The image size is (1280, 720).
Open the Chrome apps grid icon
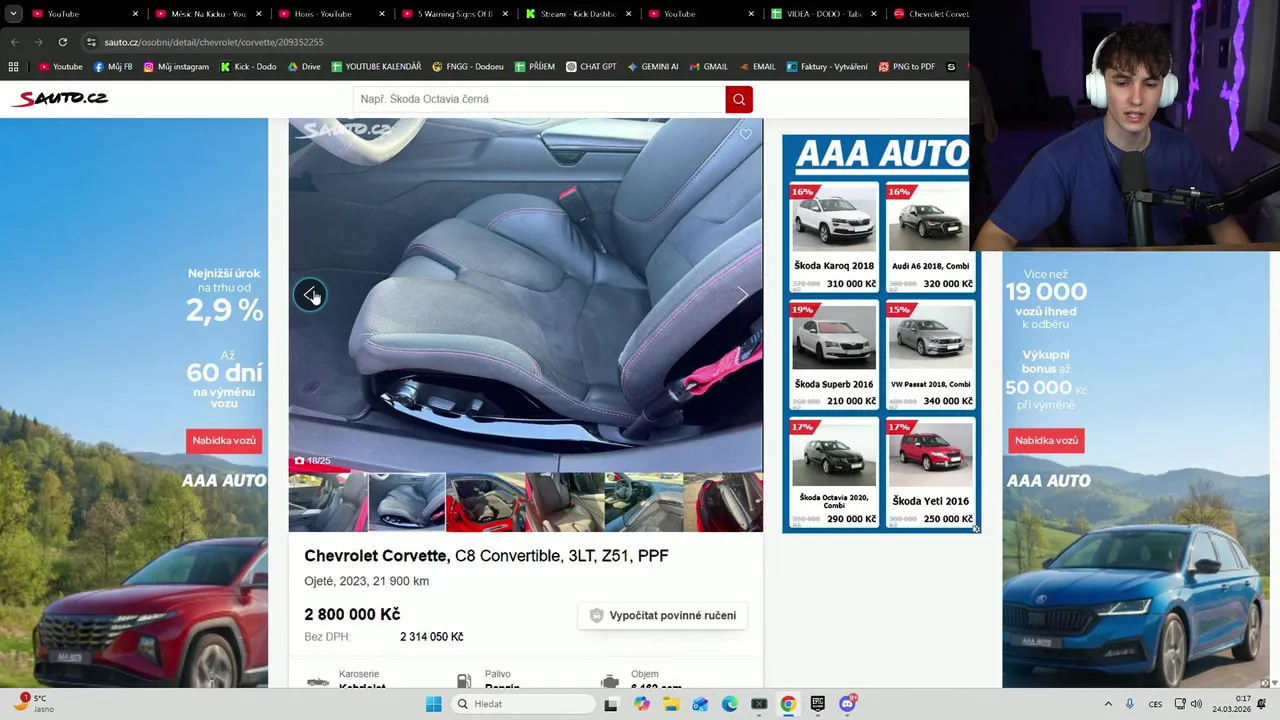point(13,67)
